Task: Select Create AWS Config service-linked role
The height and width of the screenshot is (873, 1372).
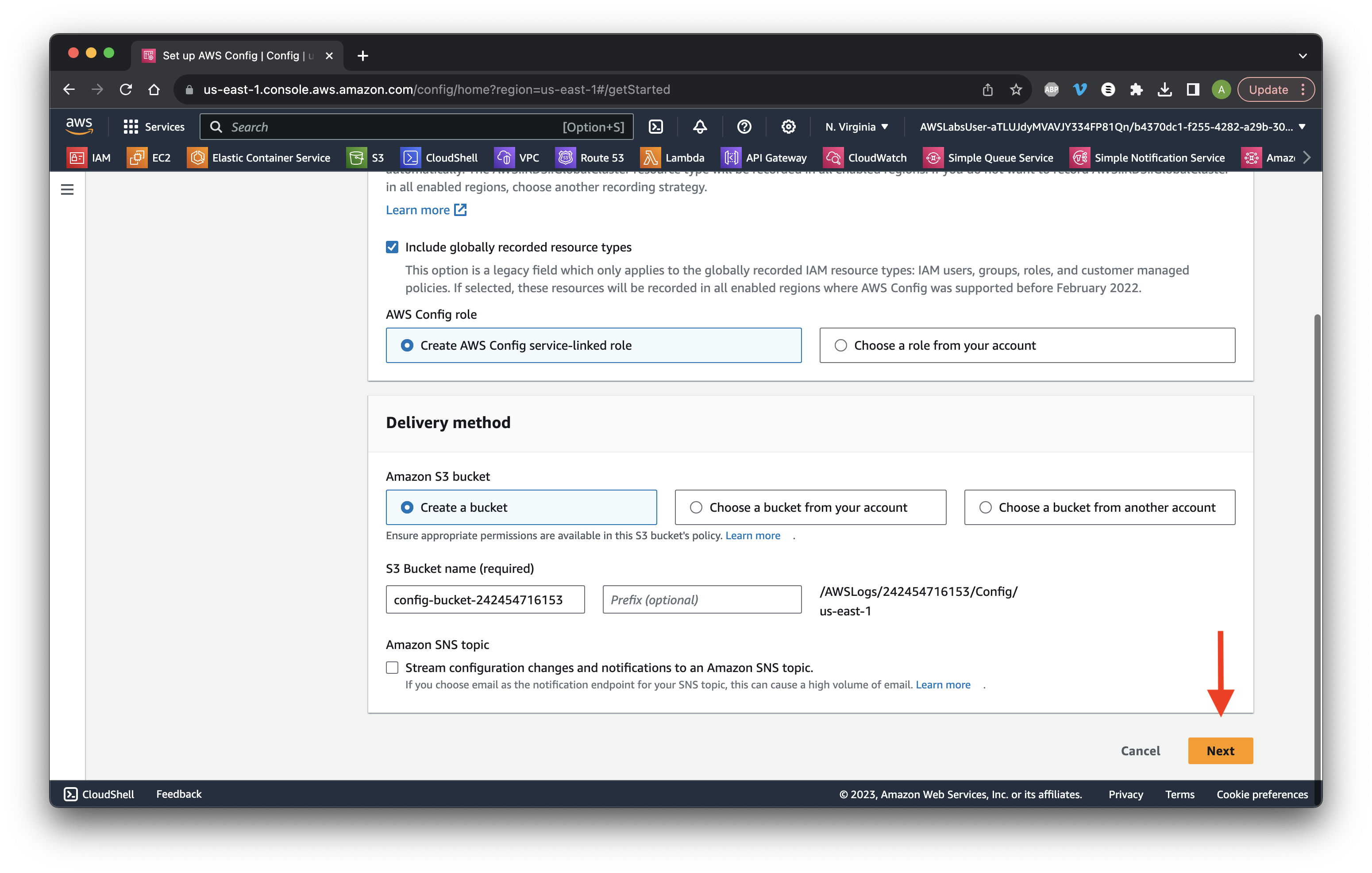Action: tap(594, 345)
